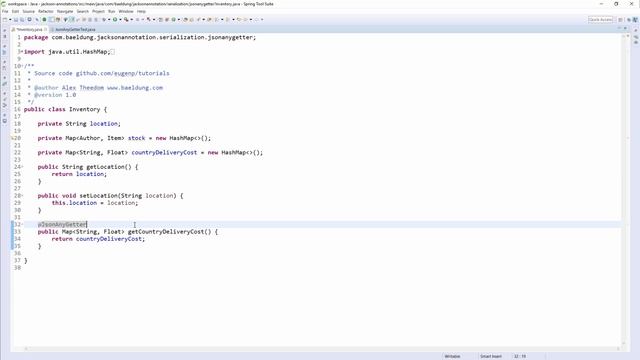Close the Inventory.java tab

46,29
